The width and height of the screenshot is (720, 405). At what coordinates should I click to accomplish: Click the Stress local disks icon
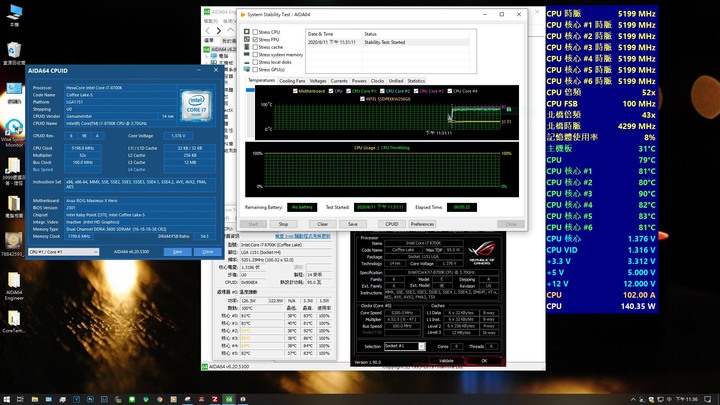[x=247, y=62]
